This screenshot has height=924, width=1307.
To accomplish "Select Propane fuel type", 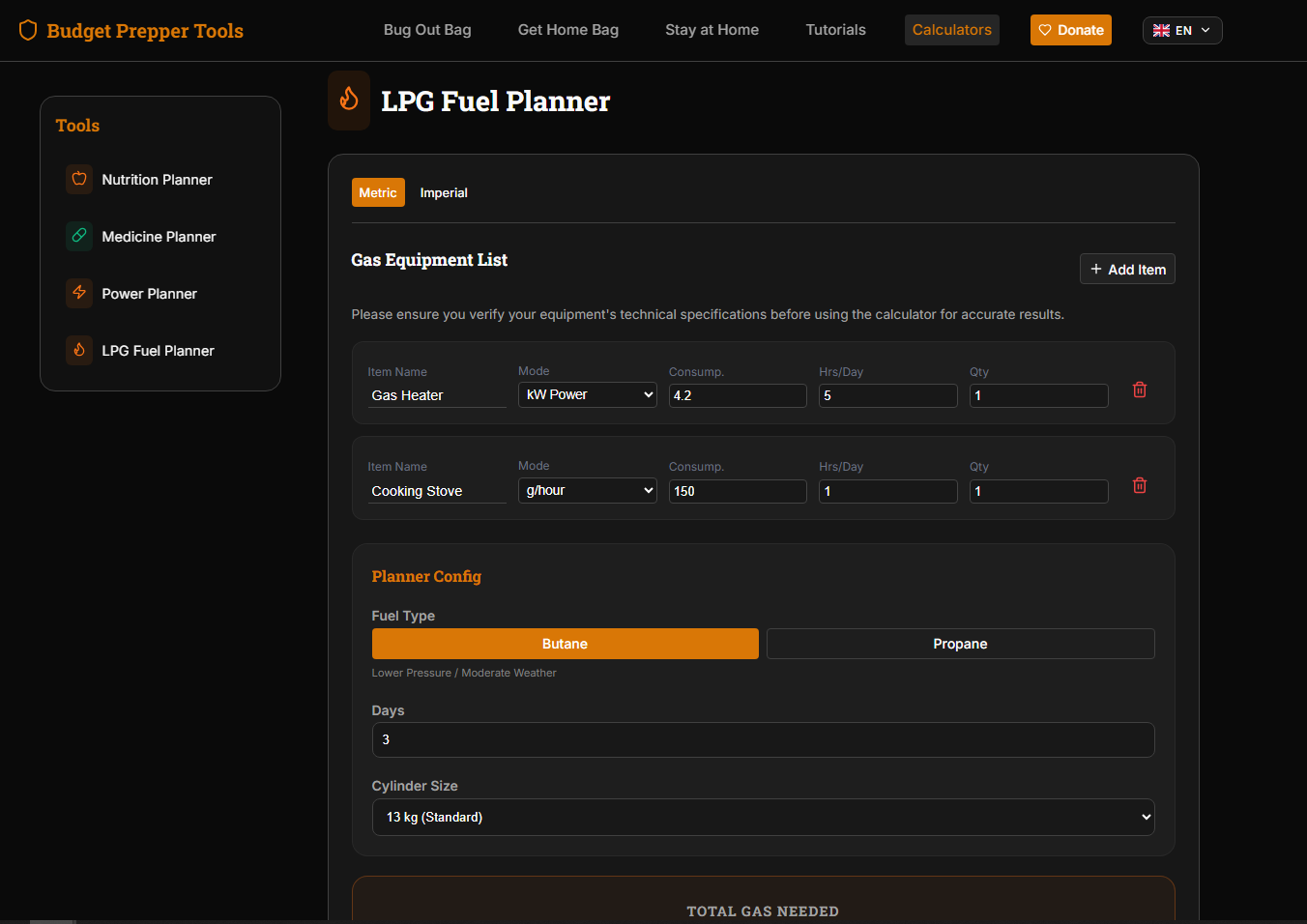I will click(x=961, y=644).
